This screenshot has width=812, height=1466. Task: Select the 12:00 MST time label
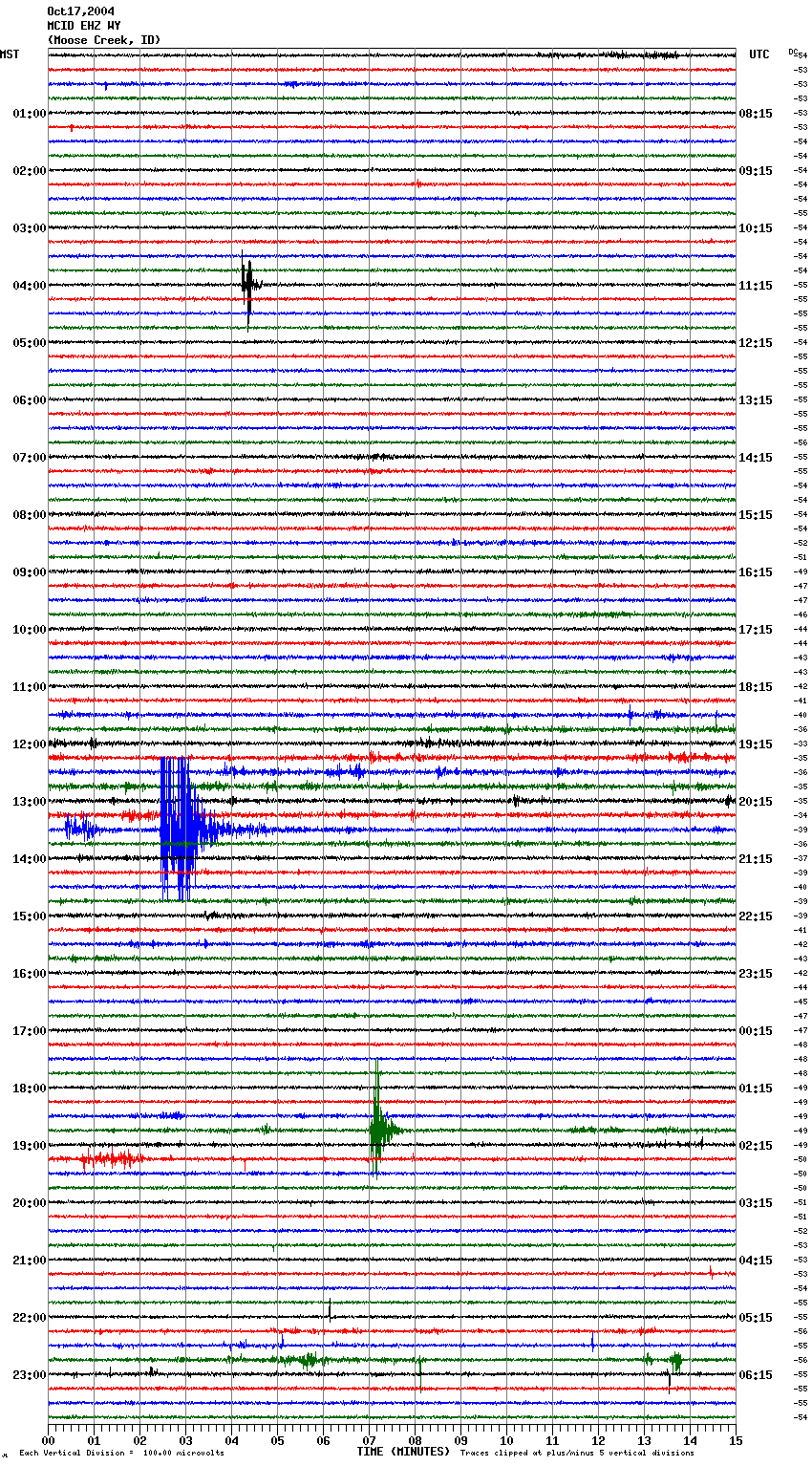30,744
